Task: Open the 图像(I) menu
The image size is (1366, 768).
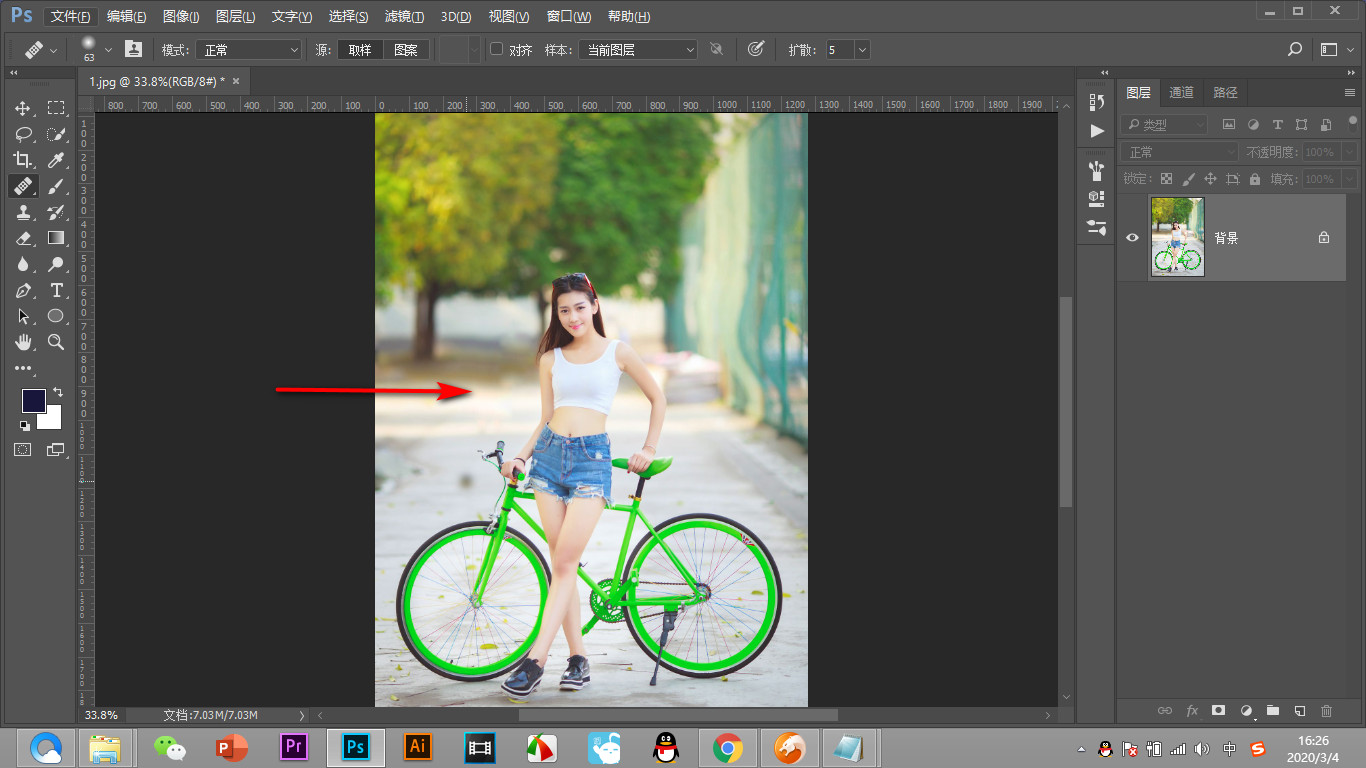Action: pyautogui.click(x=180, y=16)
